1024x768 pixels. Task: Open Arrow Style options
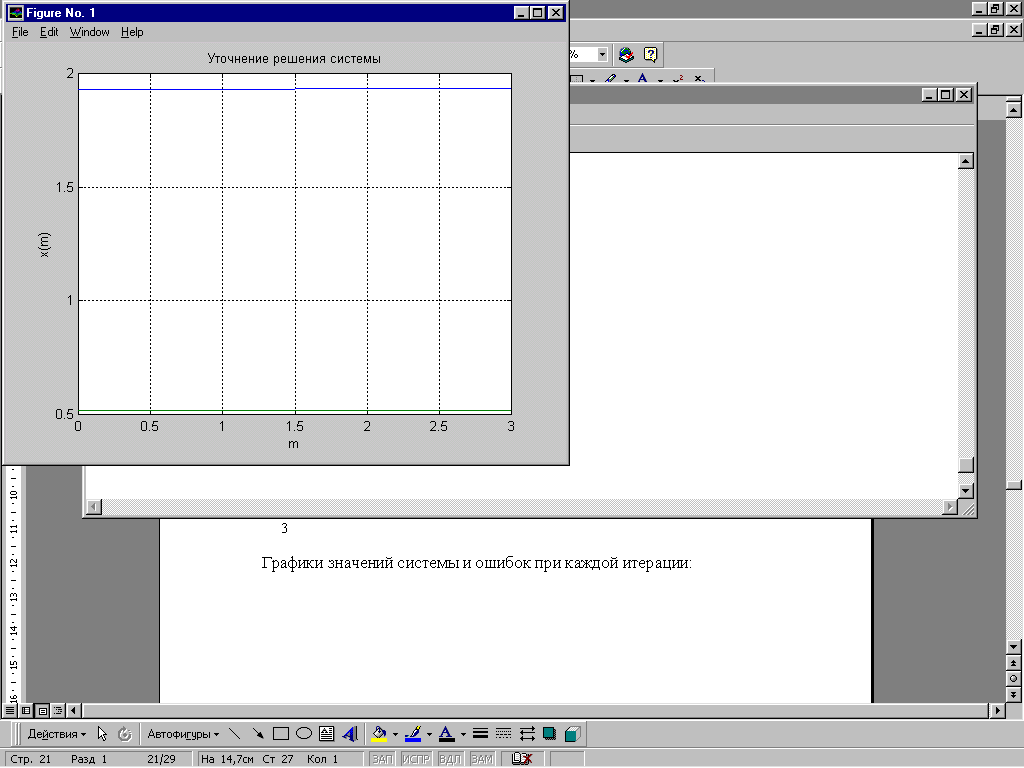pyautogui.click(x=527, y=734)
